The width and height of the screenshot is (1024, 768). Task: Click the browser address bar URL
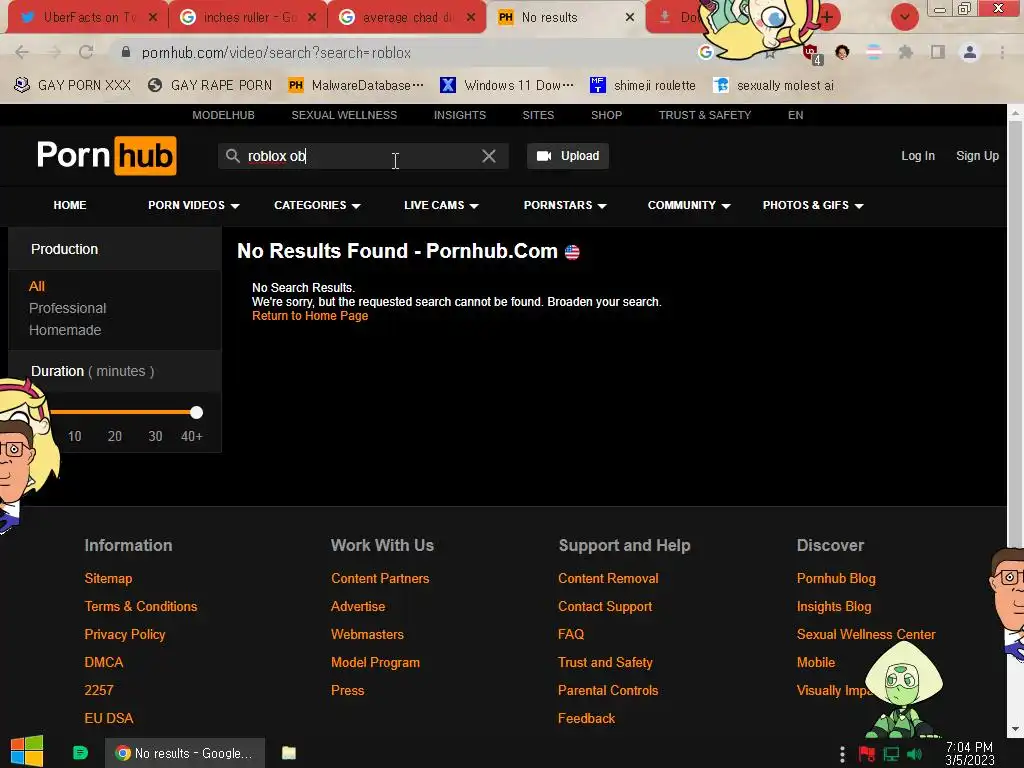pyautogui.click(x=276, y=53)
